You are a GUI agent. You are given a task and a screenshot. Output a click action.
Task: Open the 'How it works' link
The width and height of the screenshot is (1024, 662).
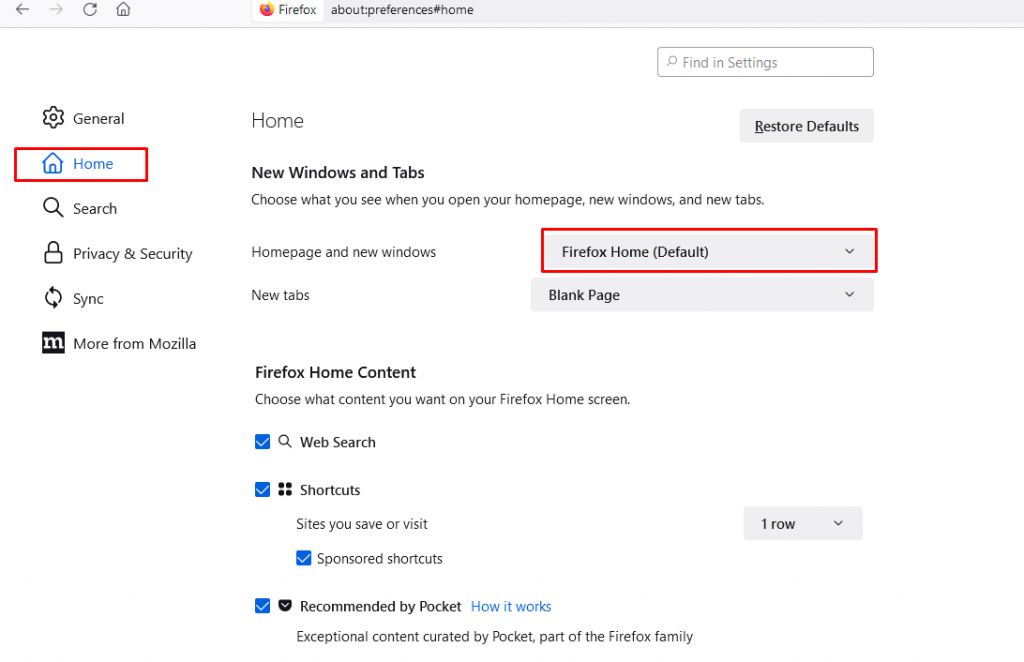(x=511, y=607)
